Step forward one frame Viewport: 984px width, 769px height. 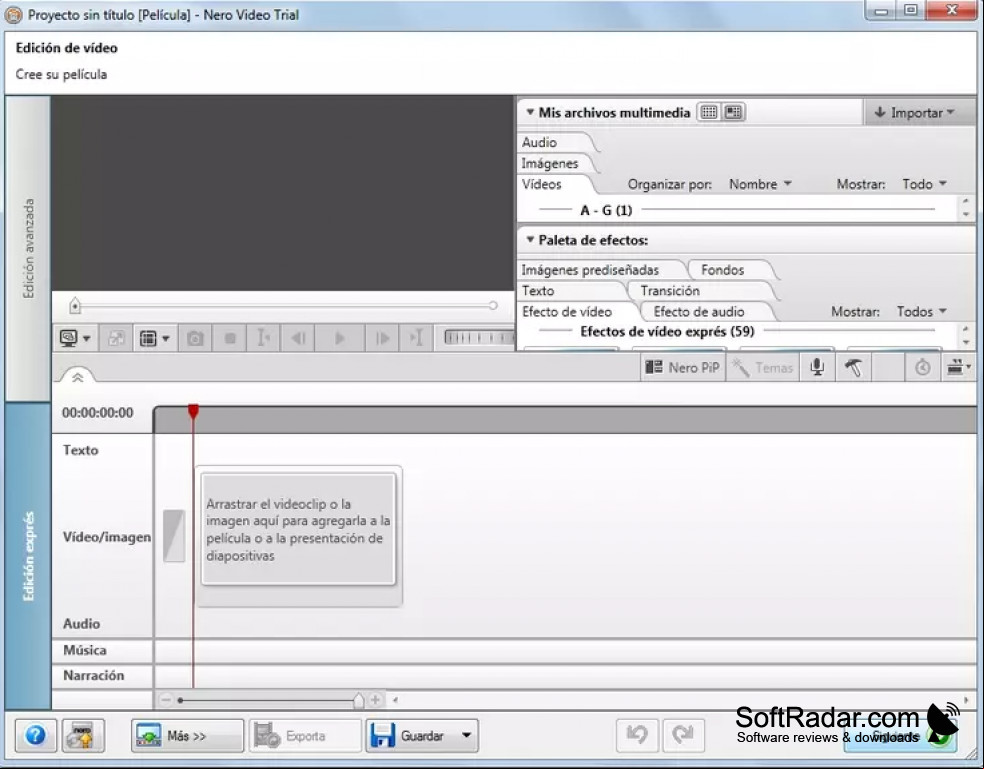coord(382,338)
